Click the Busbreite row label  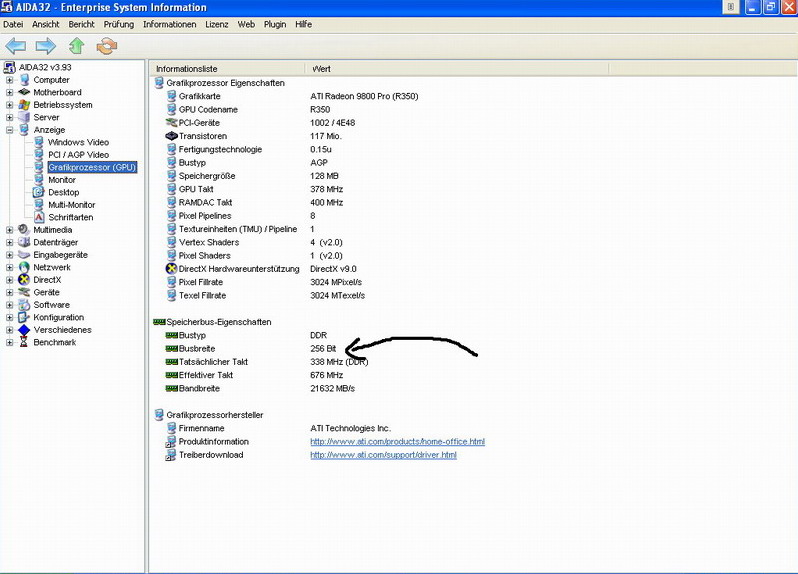[197, 349]
